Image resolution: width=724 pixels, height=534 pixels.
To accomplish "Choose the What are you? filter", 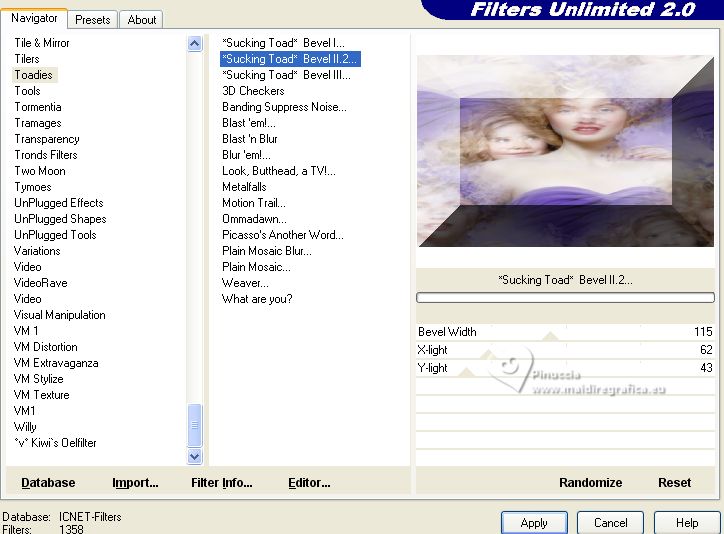I will tap(257, 299).
